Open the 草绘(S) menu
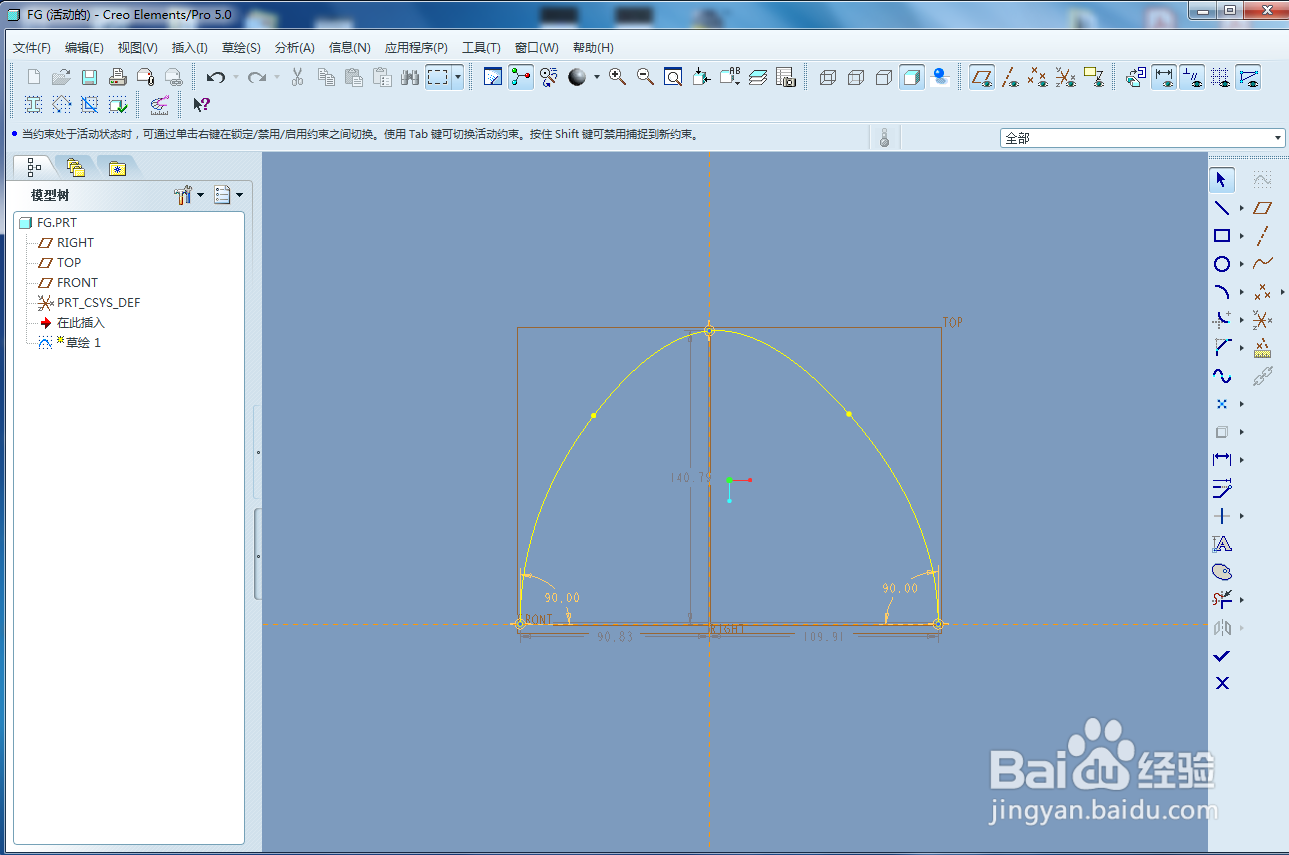Screen dimensions: 1289x855 pyautogui.click(x=241, y=47)
